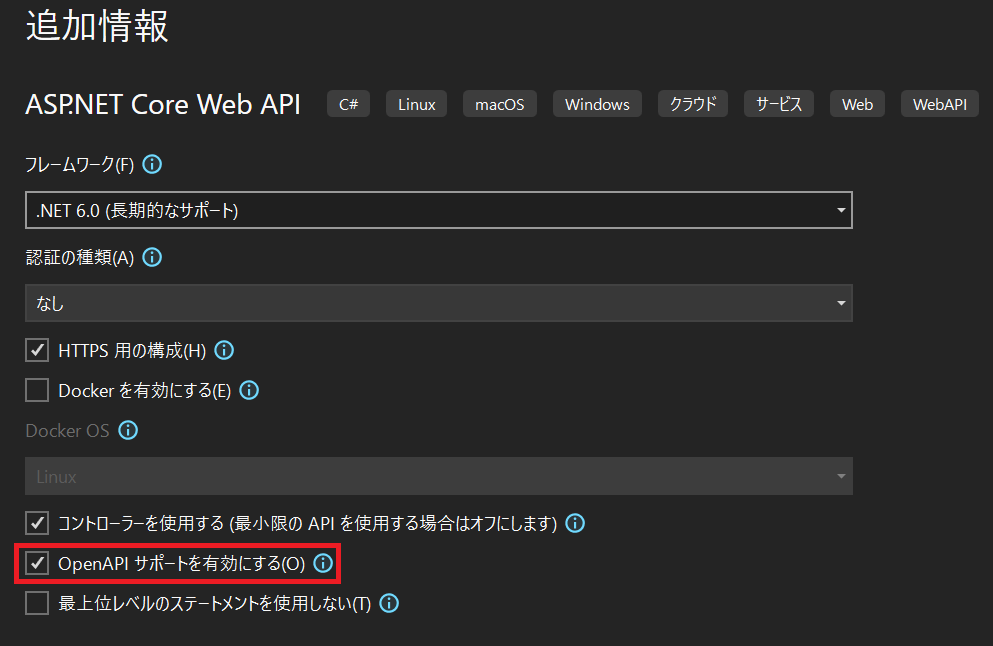
Task: Click the サービス tag
Action: tap(779, 104)
